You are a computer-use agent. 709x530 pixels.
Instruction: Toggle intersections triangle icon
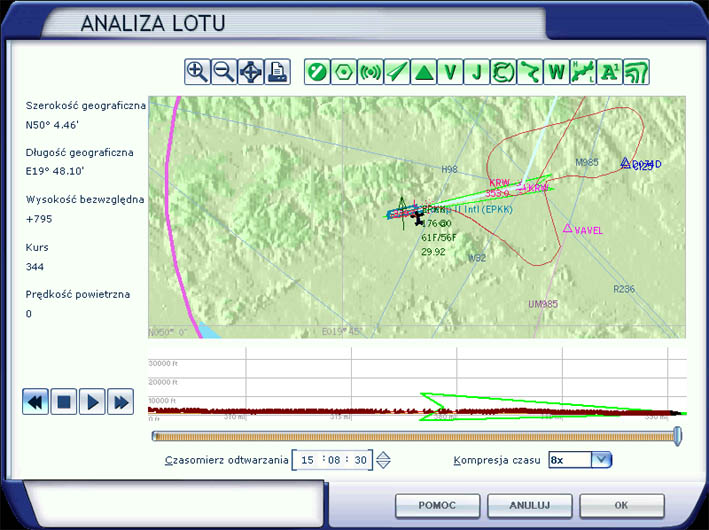point(424,71)
